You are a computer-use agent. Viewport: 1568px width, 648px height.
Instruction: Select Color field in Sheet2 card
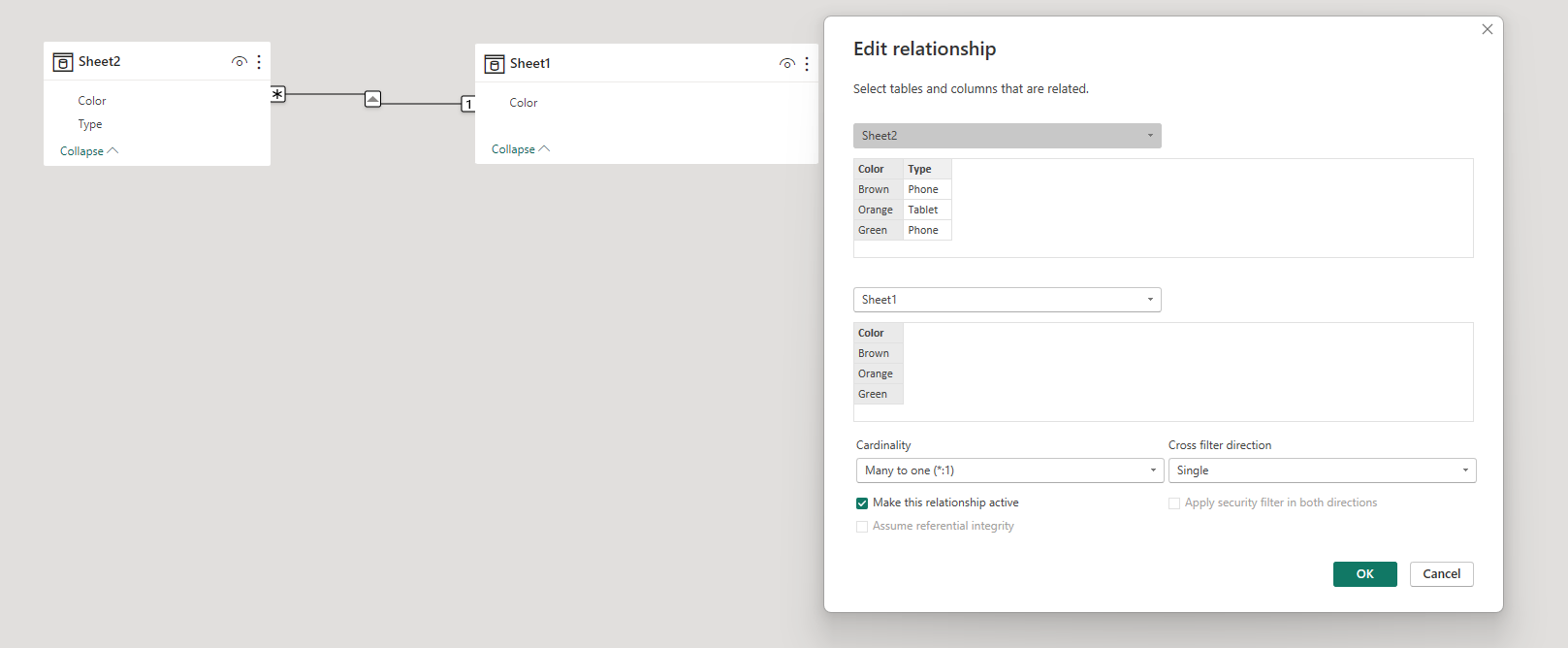click(x=92, y=101)
